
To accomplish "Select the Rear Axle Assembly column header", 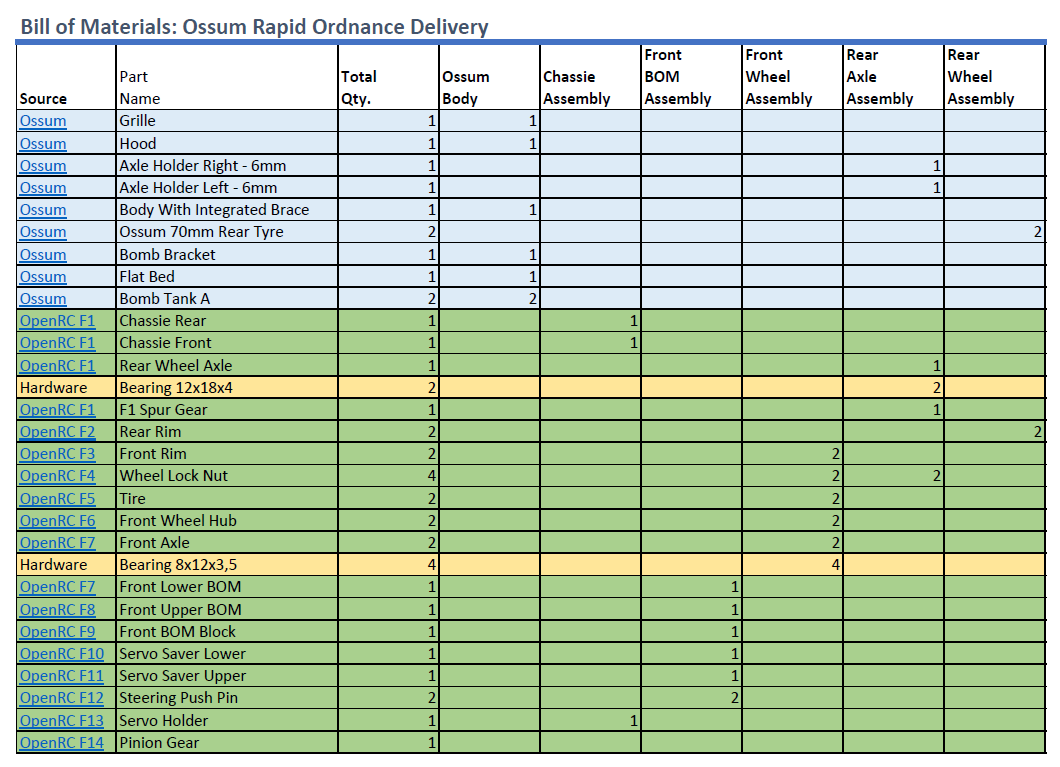I will click(x=893, y=77).
